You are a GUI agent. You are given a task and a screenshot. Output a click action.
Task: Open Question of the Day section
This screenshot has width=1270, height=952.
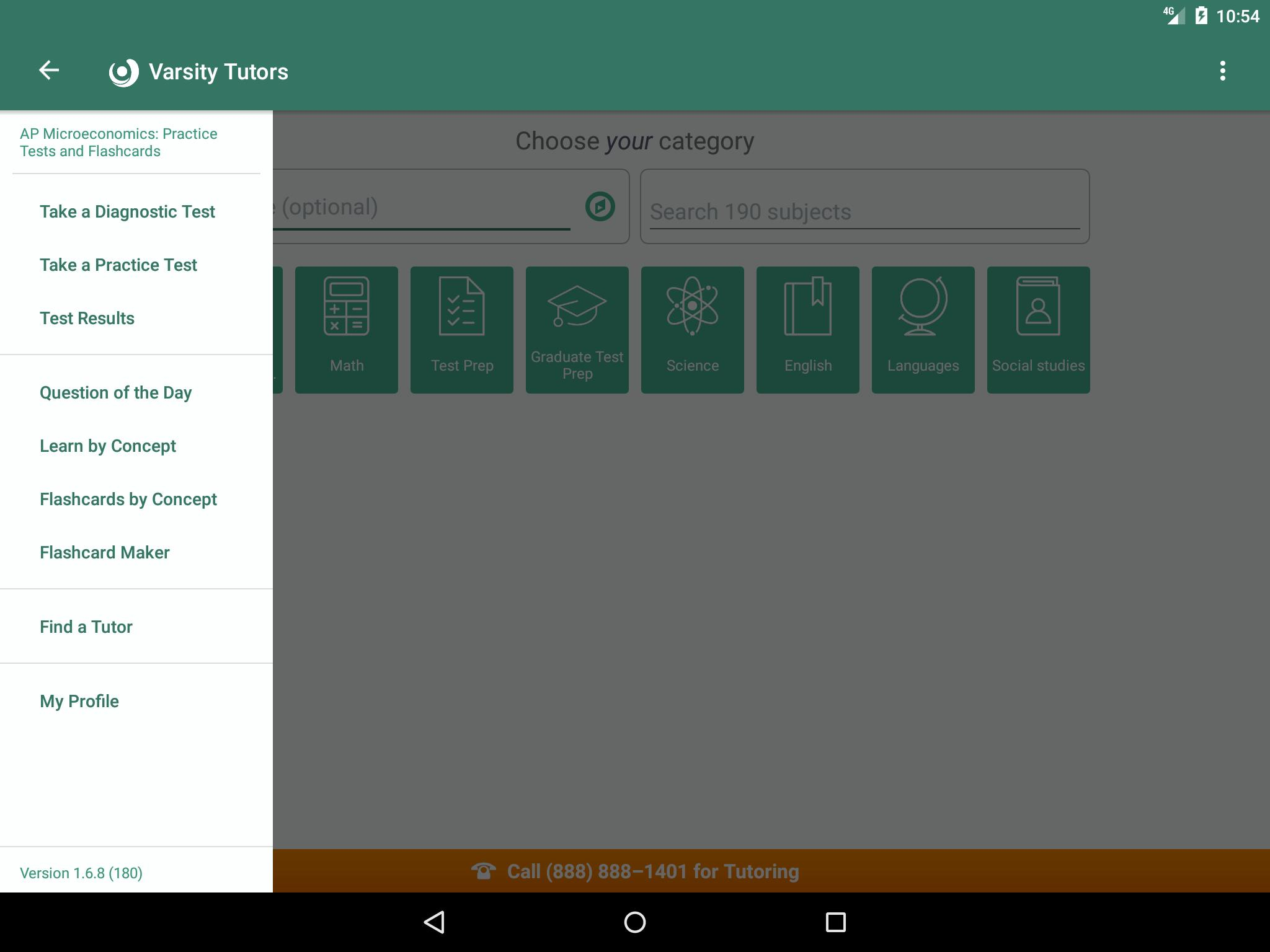113,391
